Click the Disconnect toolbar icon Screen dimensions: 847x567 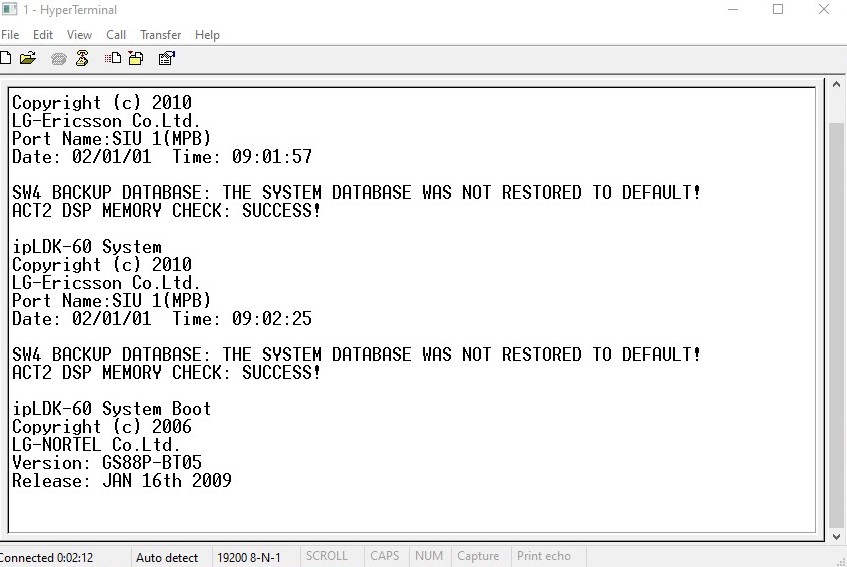point(82,58)
